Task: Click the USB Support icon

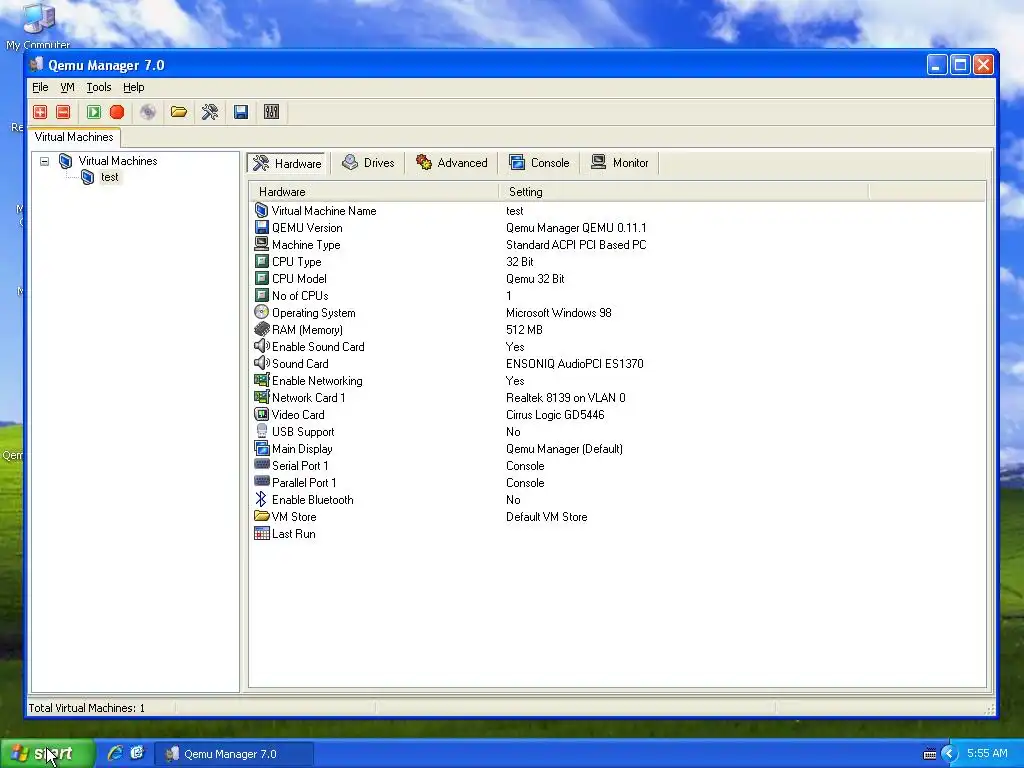Action: point(261,431)
